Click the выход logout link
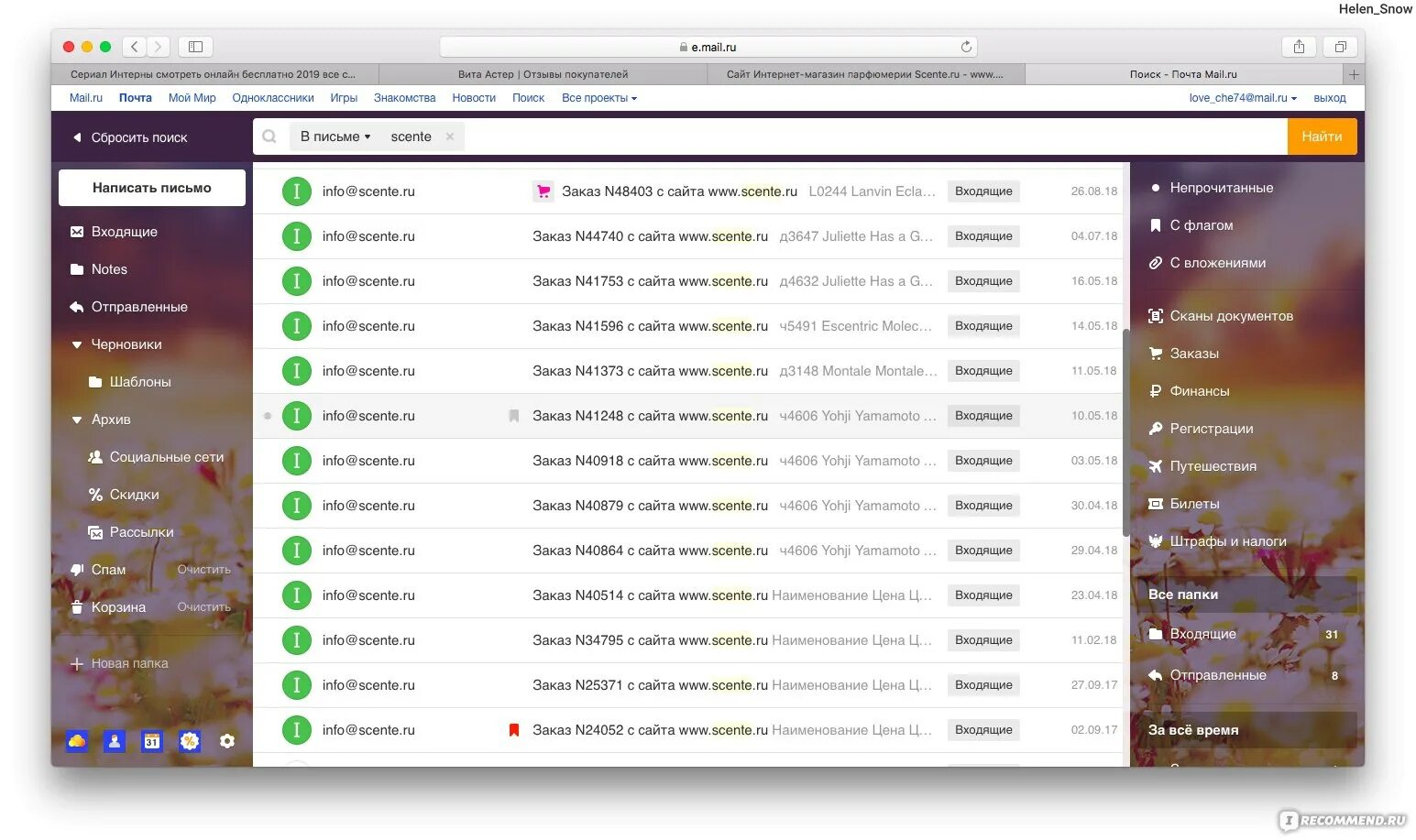The width and height of the screenshot is (1416, 840). pyautogui.click(x=1330, y=98)
